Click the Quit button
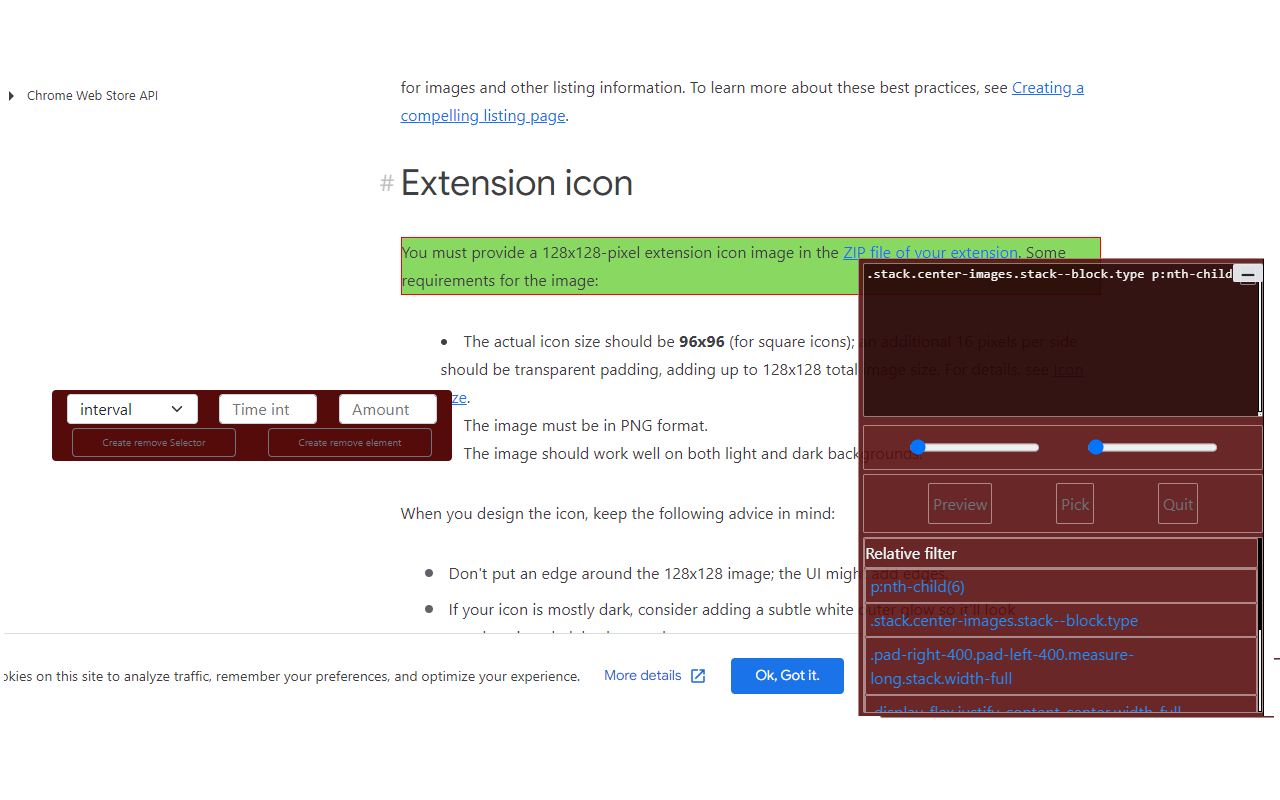Screen dimensions: 1280x800 (1177, 503)
